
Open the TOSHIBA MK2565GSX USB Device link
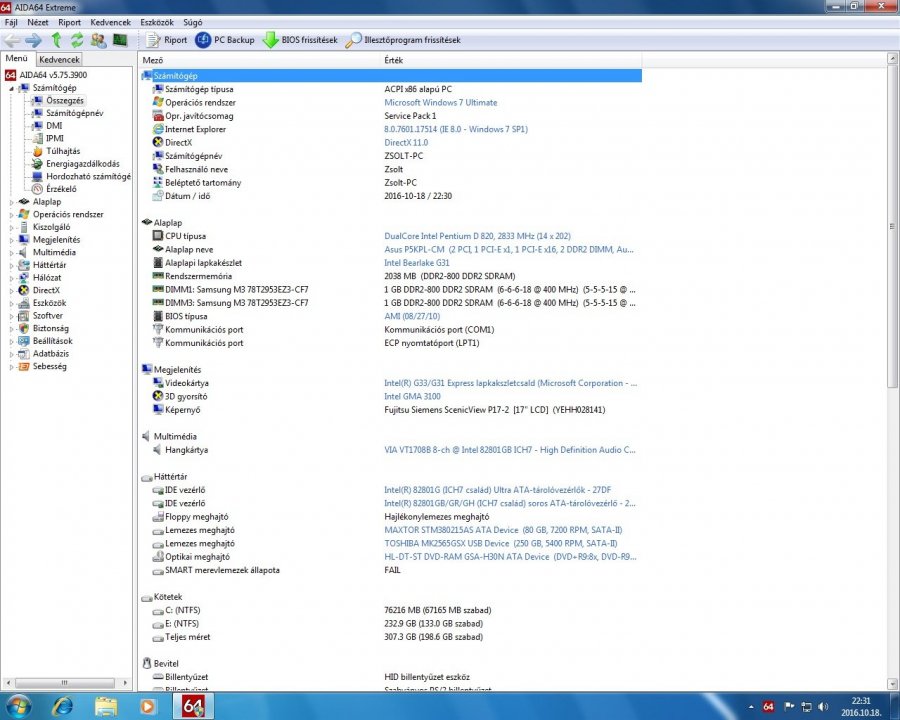[501, 543]
